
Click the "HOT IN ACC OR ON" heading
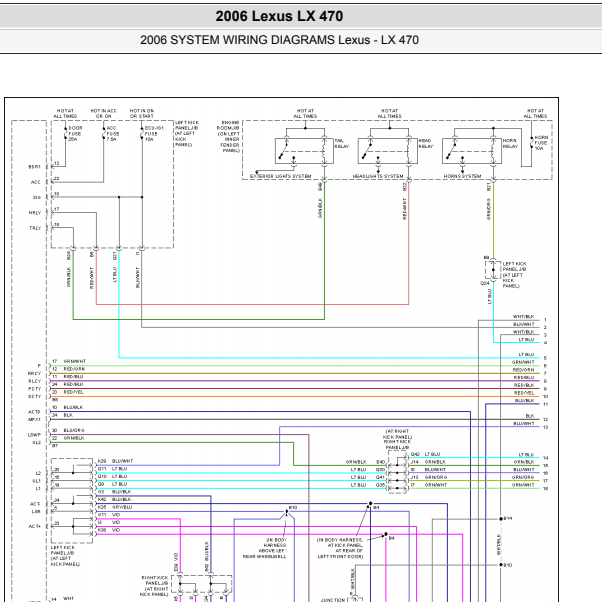coord(103,113)
